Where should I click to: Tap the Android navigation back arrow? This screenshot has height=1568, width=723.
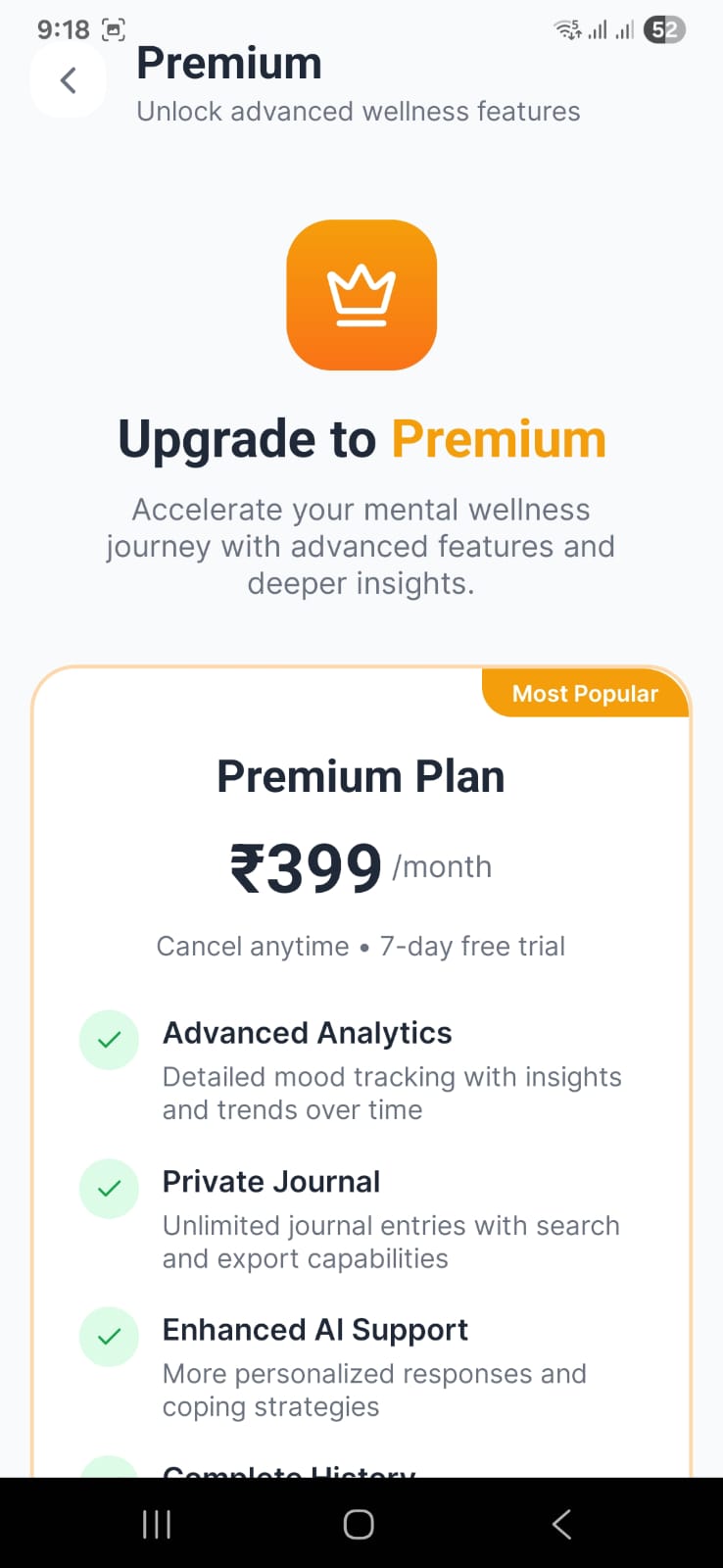(561, 1524)
